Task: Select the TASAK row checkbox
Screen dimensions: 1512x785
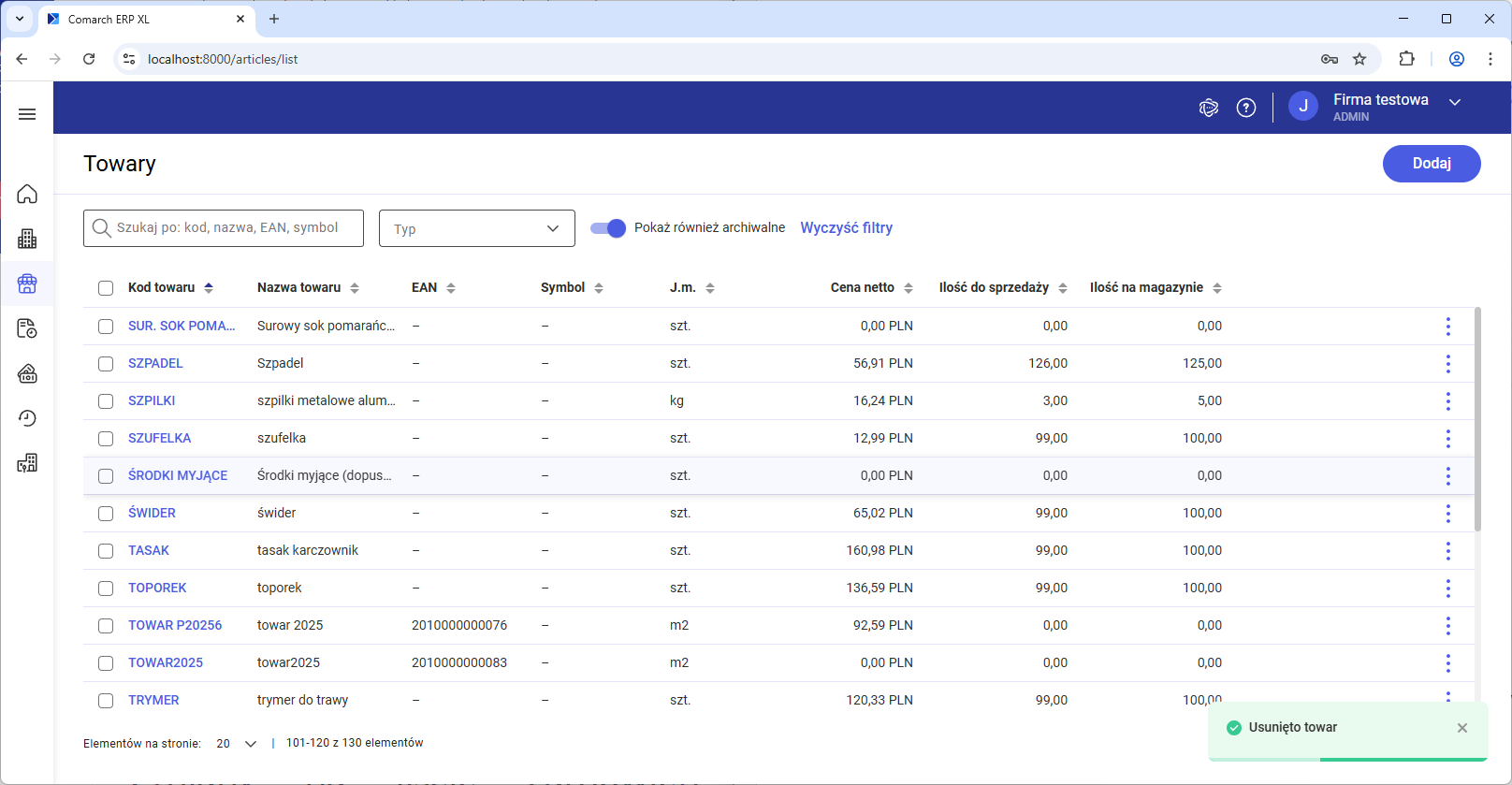Action: tap(106, 551)
